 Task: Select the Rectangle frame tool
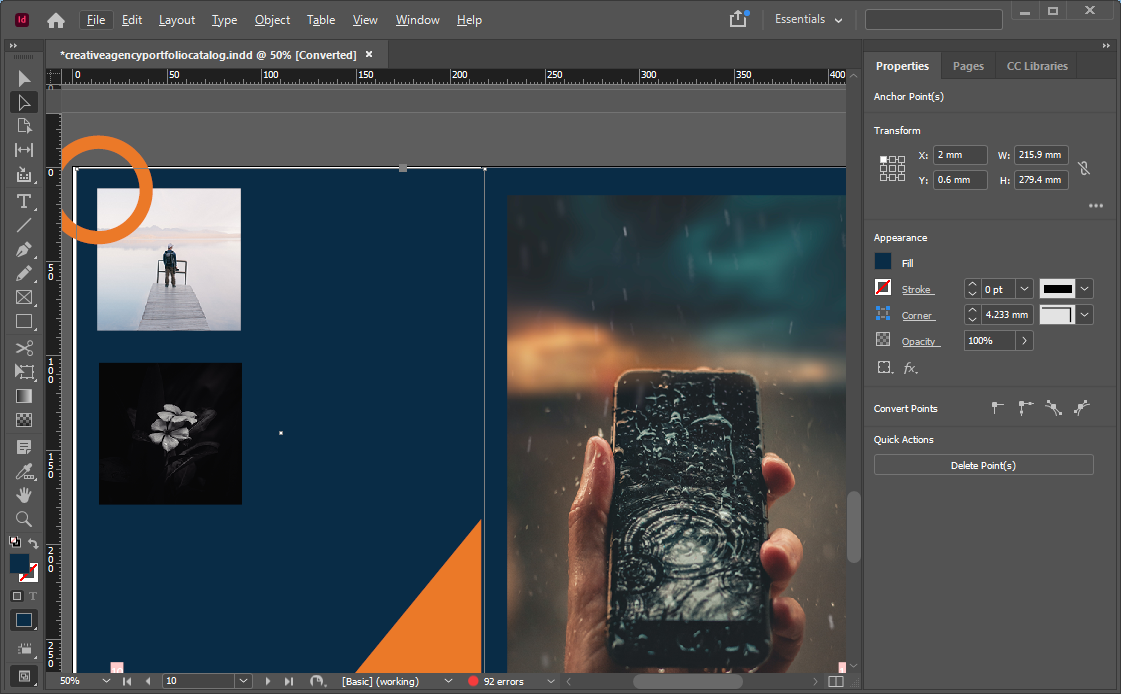(24, 297)
